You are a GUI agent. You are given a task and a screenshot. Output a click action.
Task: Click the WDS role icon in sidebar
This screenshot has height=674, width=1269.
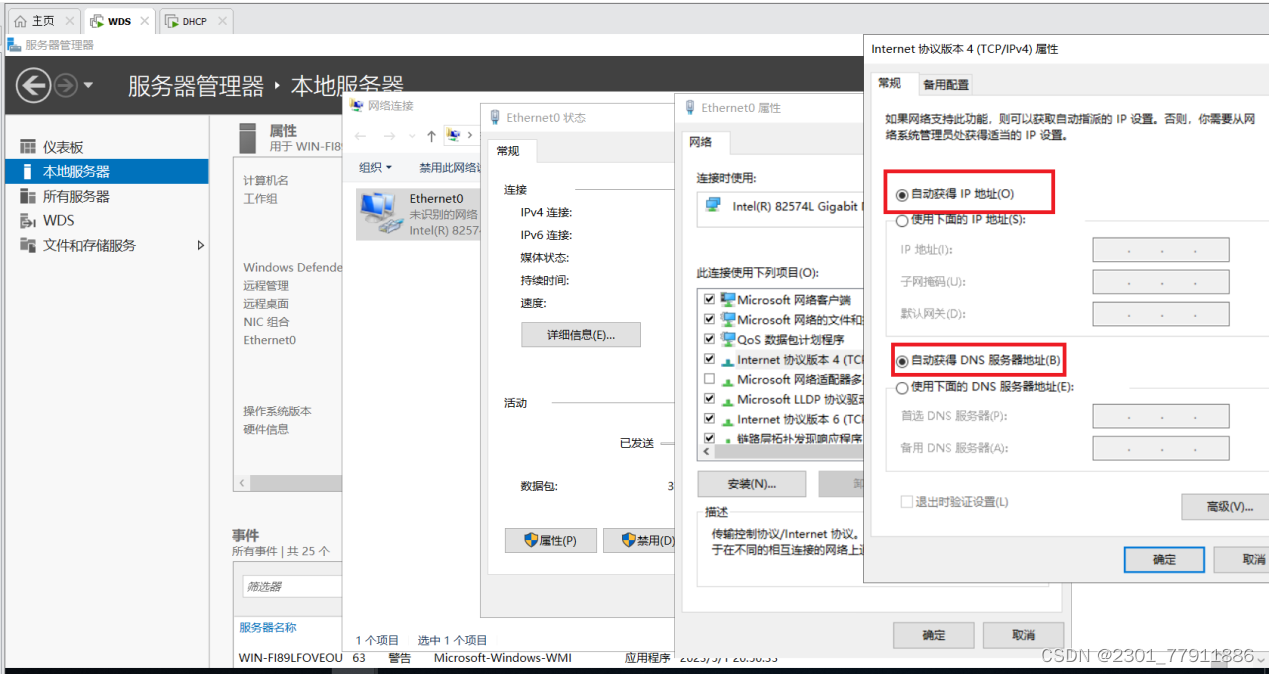(28, 221)
